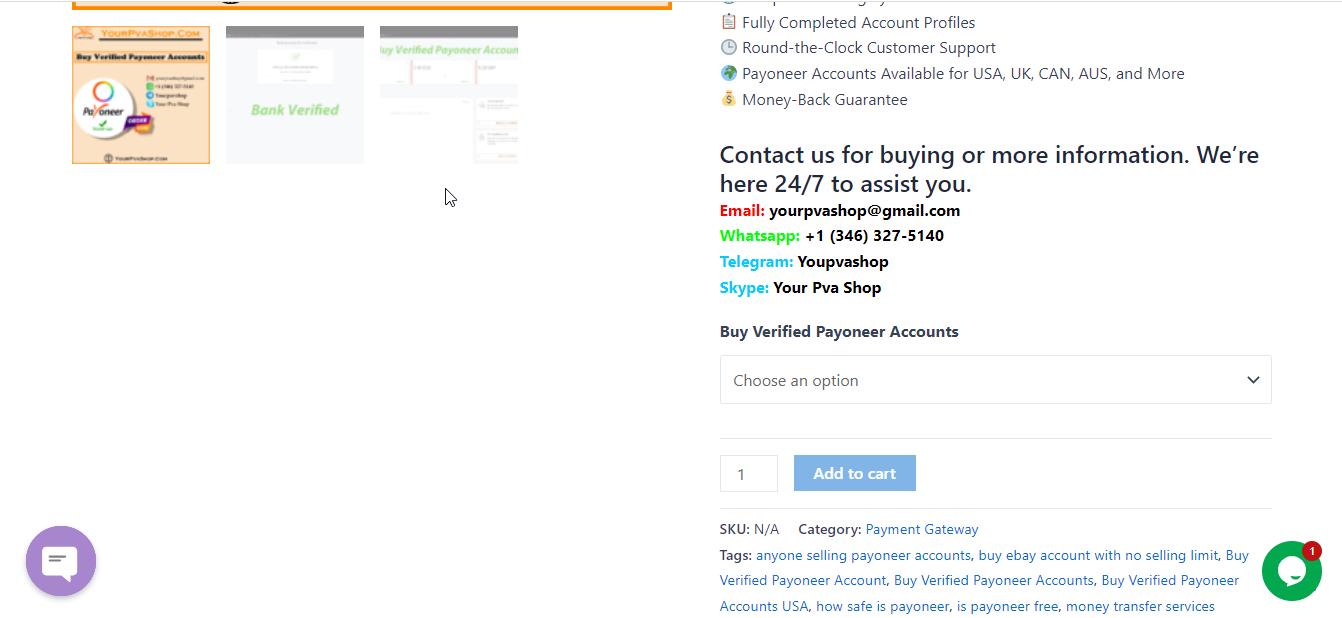
Task: Select the third product gallery thumbnail
Action: coord(449,95)
